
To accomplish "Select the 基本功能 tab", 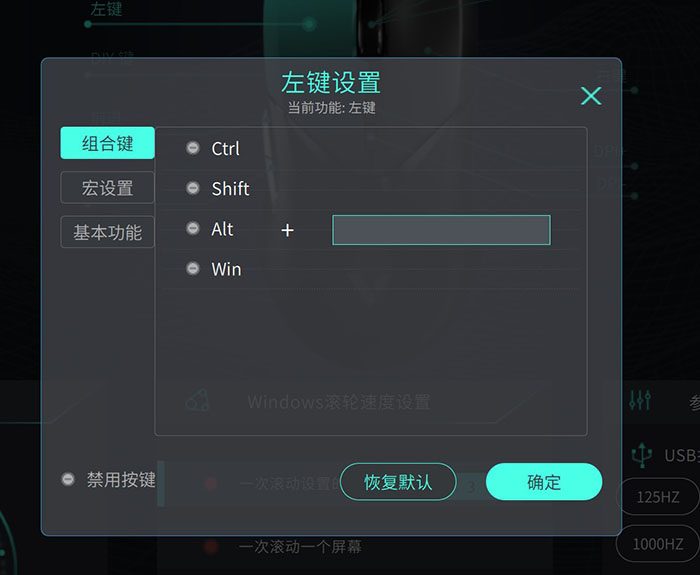I will tap(108, 233).
